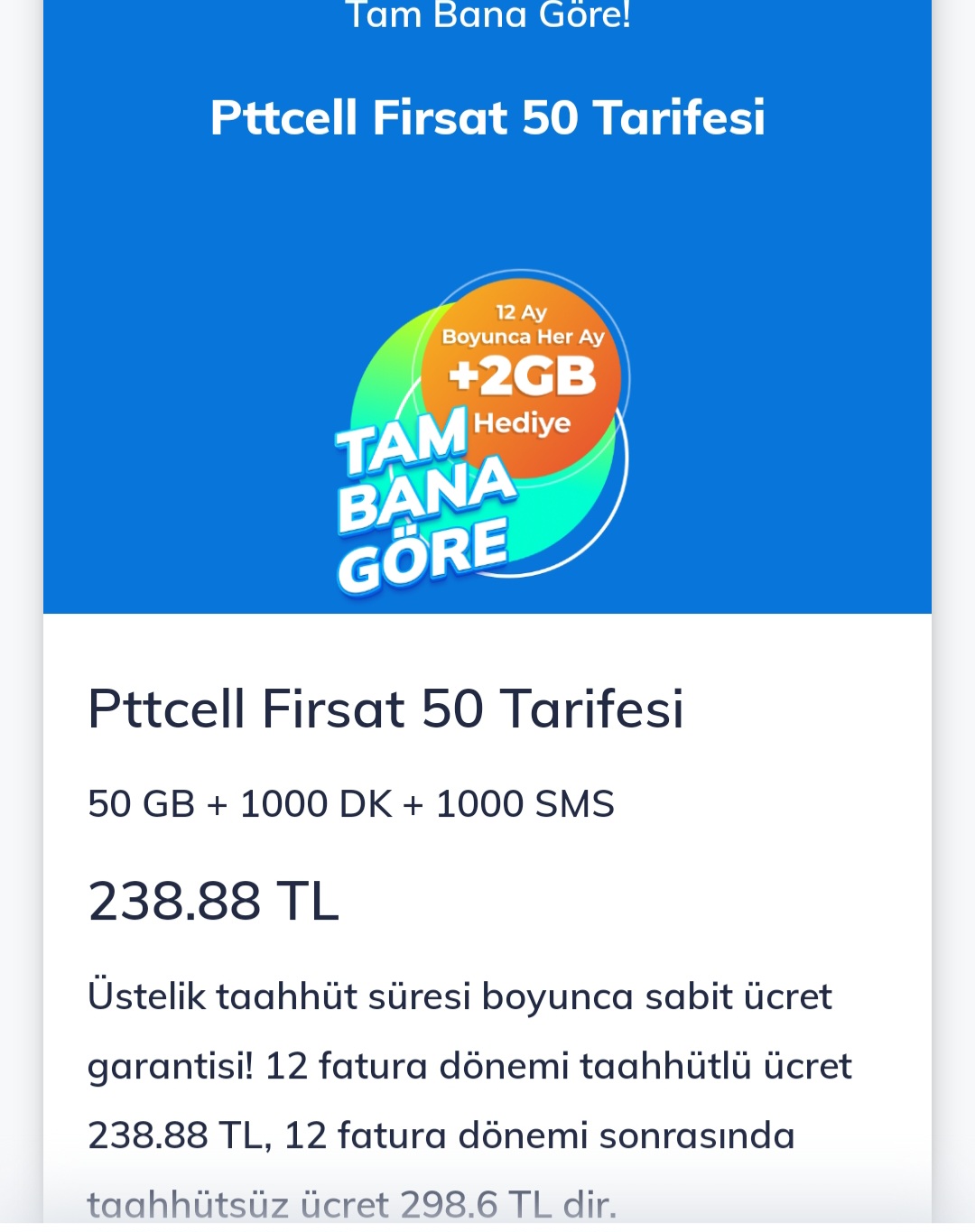Screen dimensions: 975x1232
Task: Tap the white tariff details card
Action: click(x=487, y=921)
